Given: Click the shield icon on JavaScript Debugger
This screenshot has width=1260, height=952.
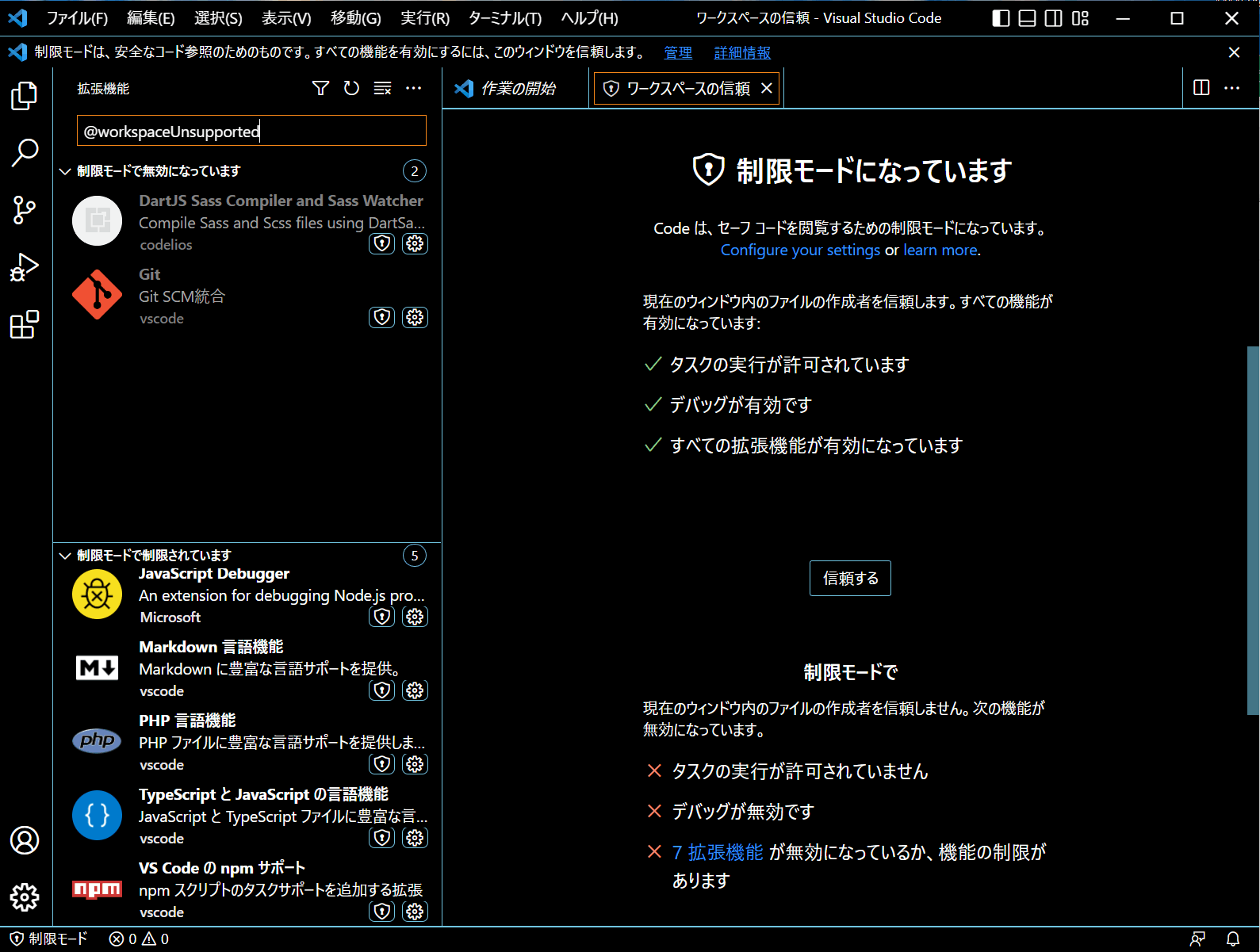Looking at the screenshot, I should tap(382, 617).
